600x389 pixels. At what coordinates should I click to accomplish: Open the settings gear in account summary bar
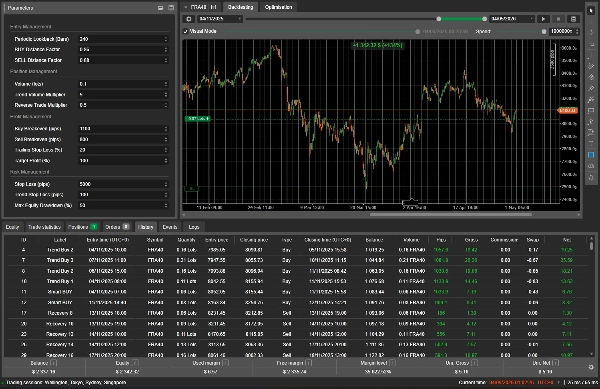pyautogui.click(x=591, y=367)
